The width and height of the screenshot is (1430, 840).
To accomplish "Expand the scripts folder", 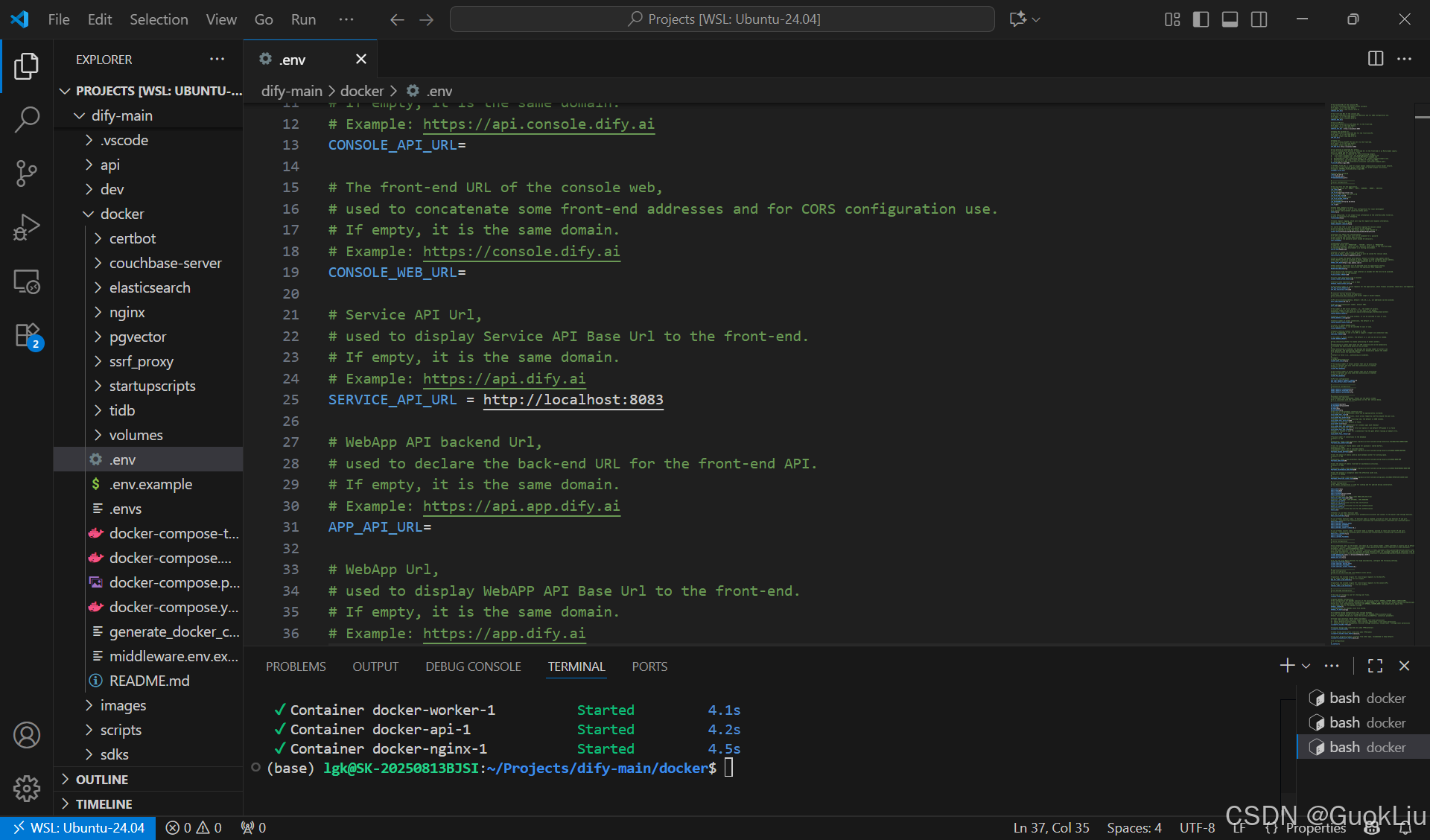I will point(89,730).
